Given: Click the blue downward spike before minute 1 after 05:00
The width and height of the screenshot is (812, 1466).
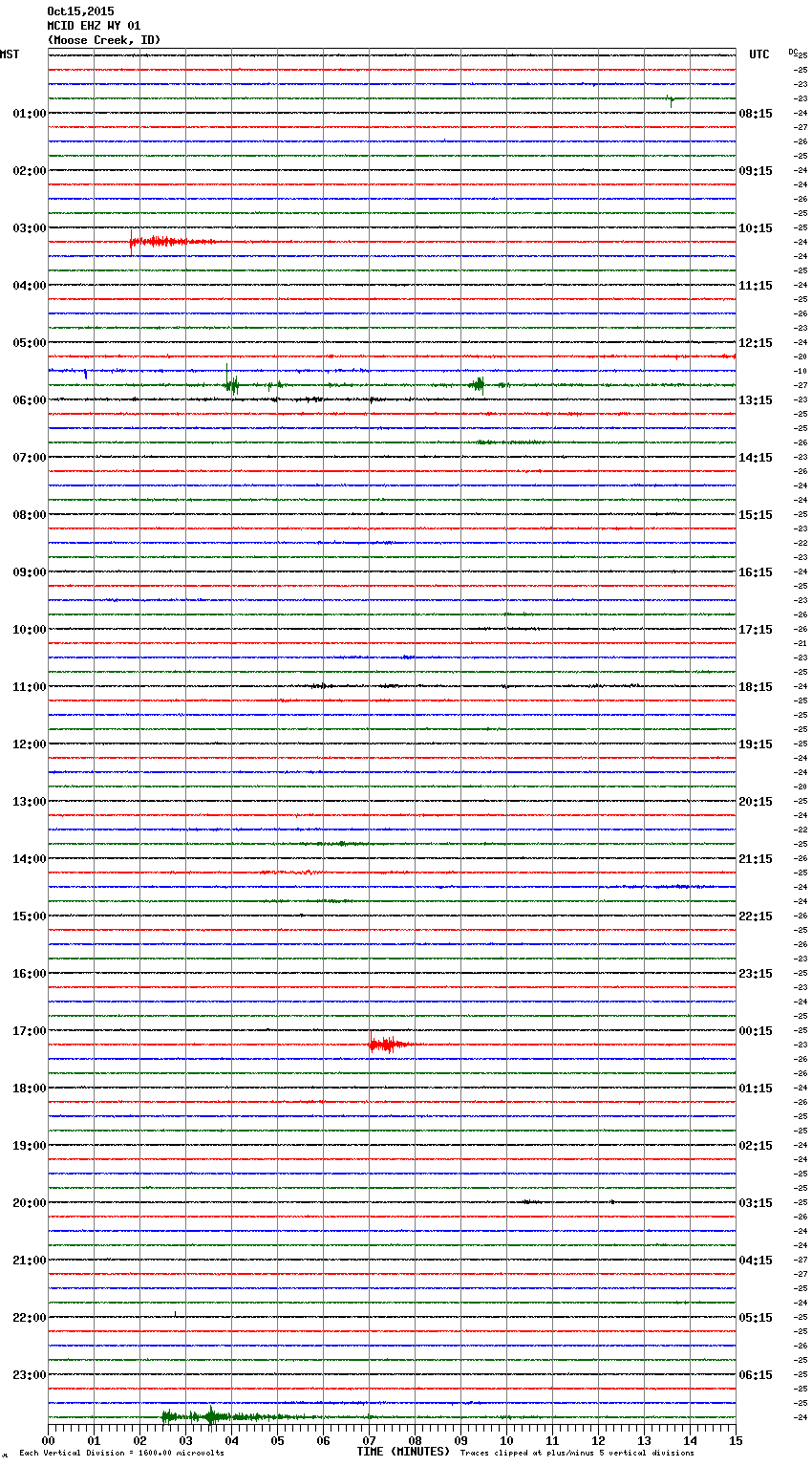Looking at the screenshot, I should coord(86,373).
